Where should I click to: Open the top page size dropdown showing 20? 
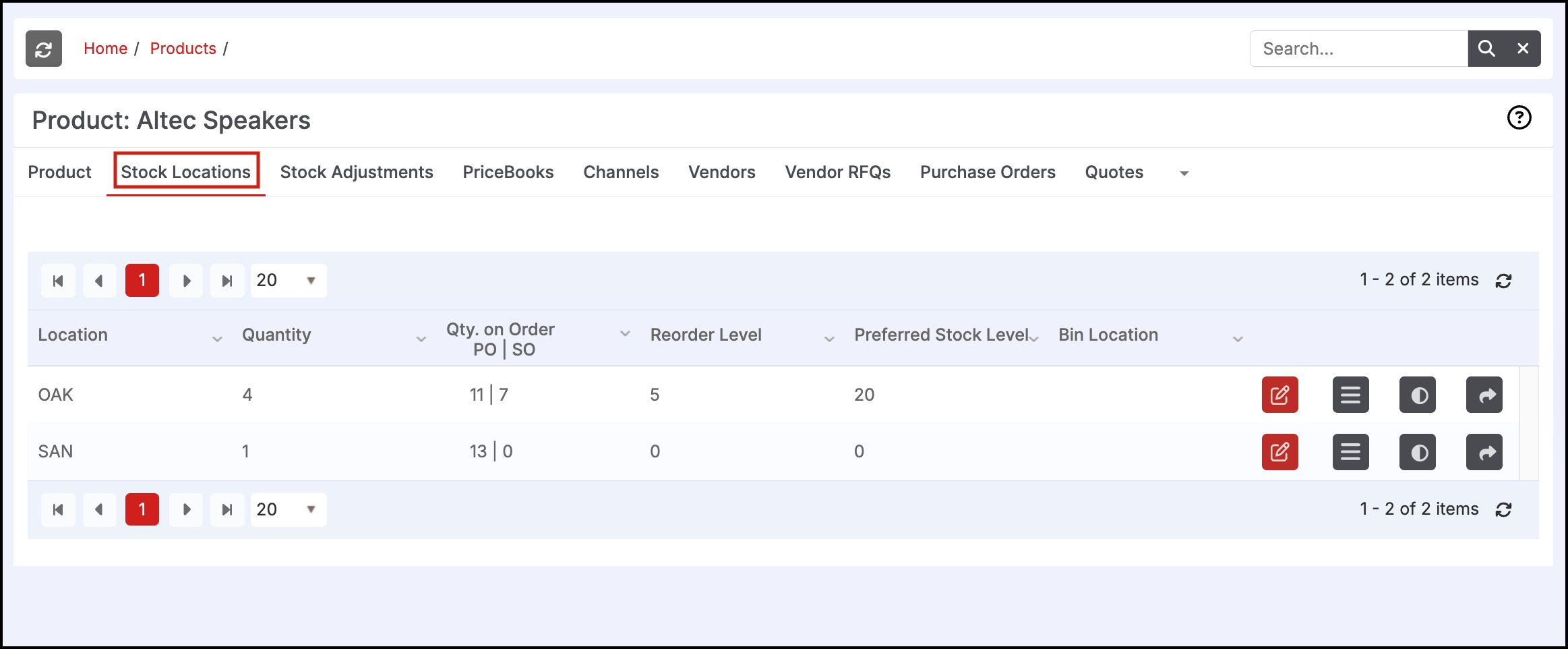point(289,281)
